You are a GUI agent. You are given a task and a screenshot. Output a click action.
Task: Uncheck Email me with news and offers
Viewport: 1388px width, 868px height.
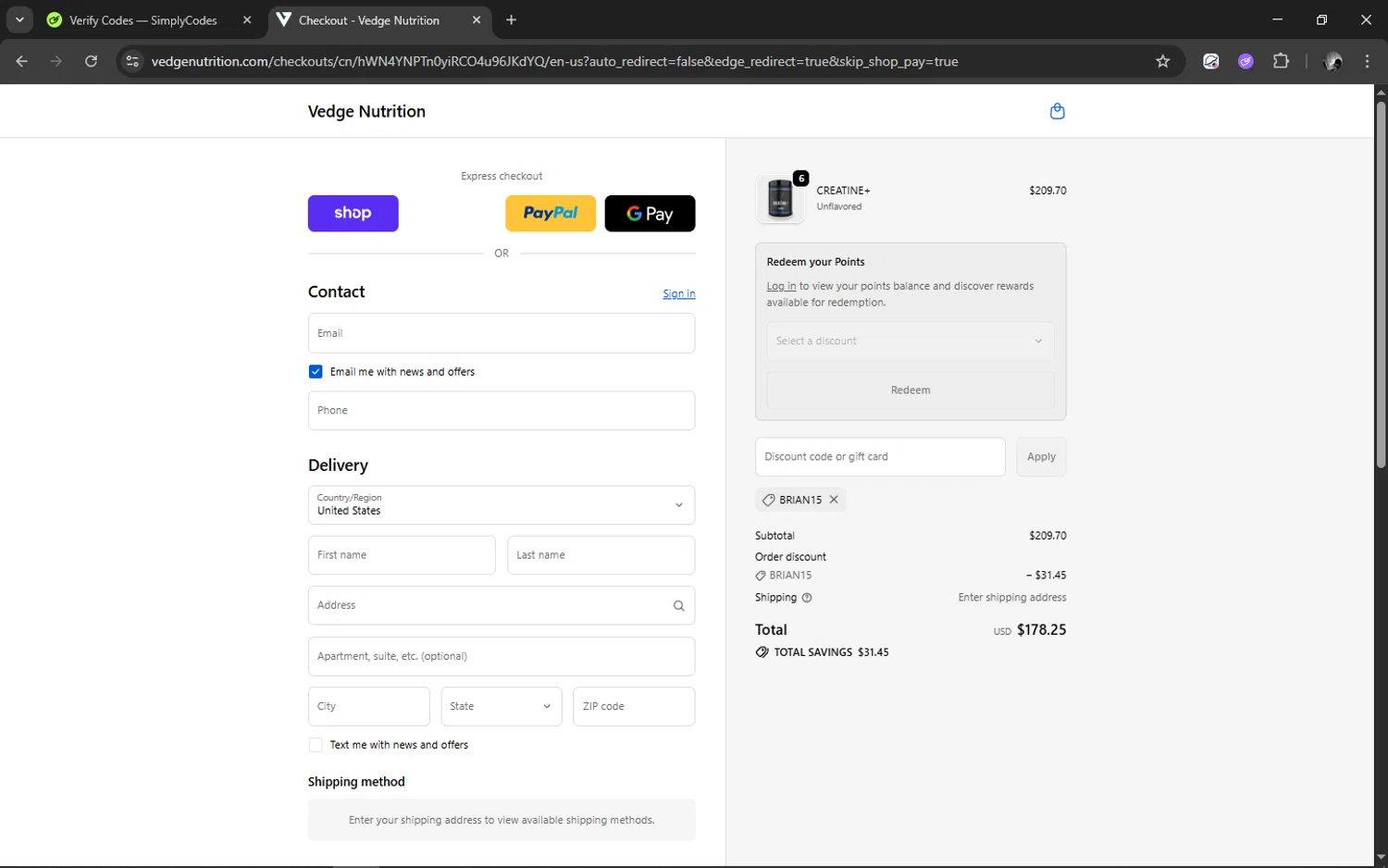316,371
